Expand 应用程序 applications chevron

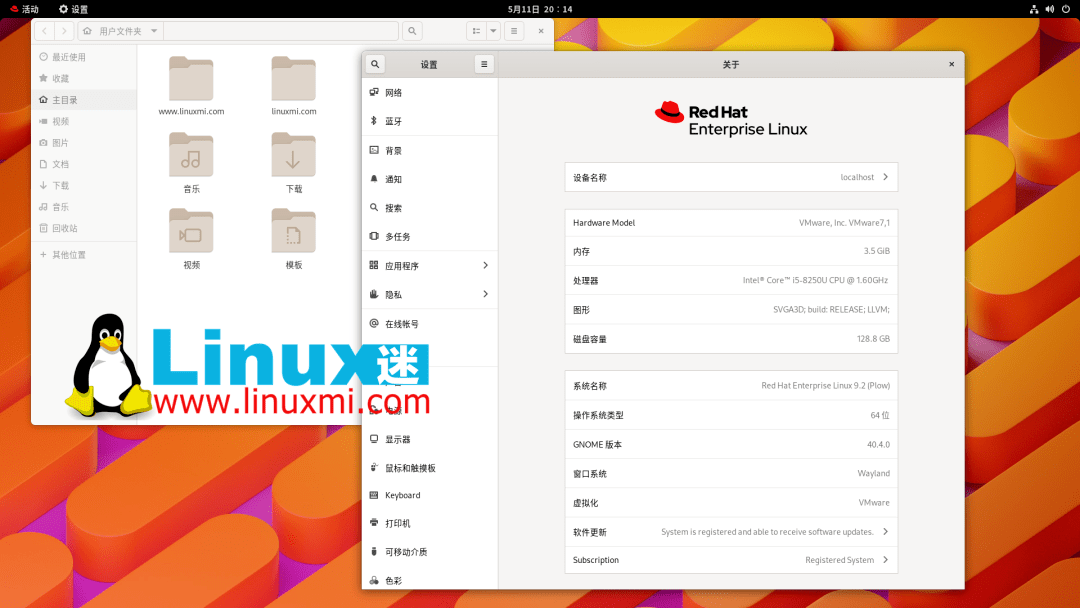[x=486, y=265]
